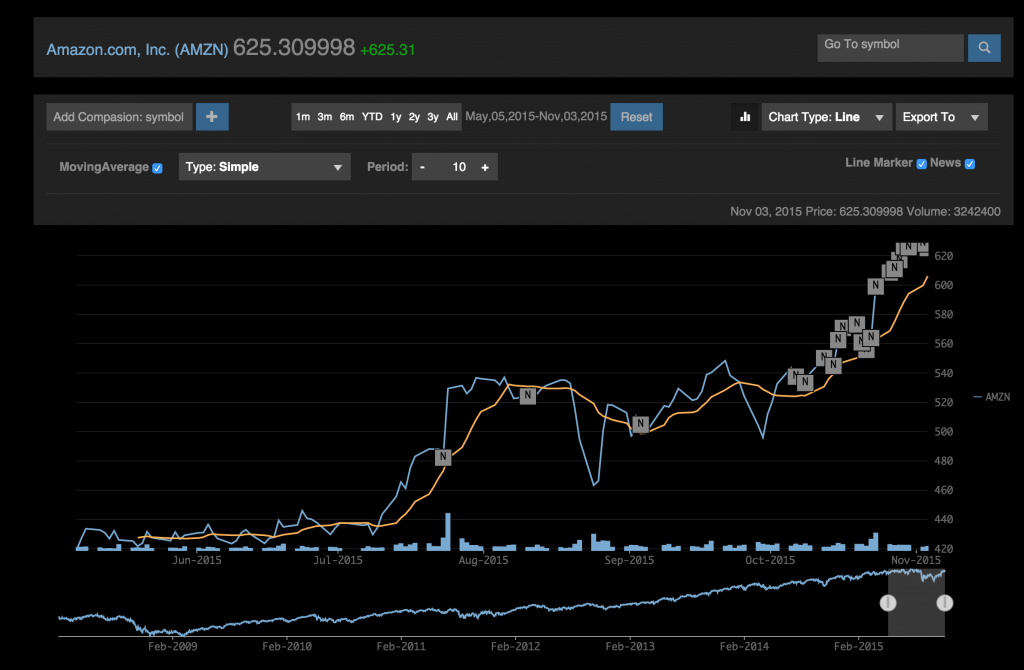The height and width of the screenshot is (670, 1024).
Task: Open the Export To dropdown
Action: [941, 117]
